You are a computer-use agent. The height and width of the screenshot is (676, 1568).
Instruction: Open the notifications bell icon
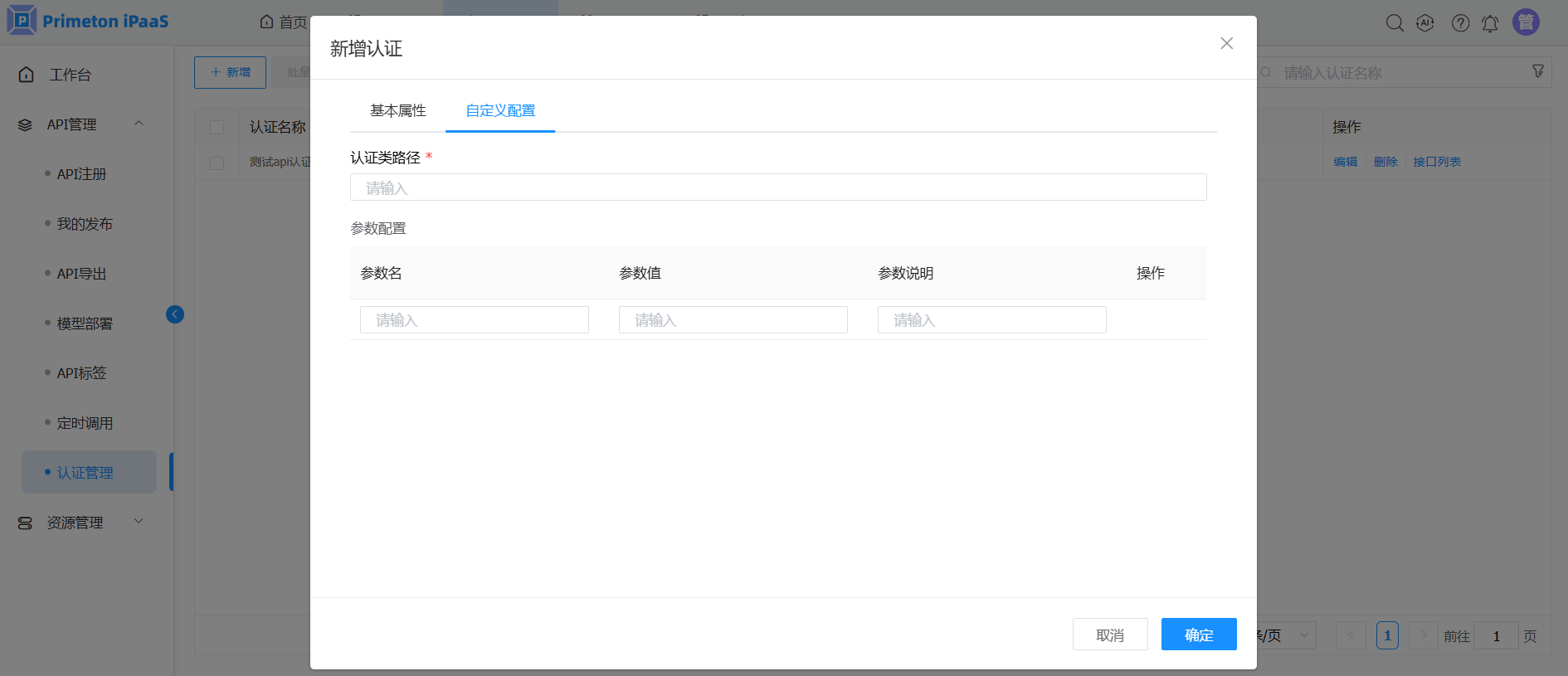click(1490, 23)
